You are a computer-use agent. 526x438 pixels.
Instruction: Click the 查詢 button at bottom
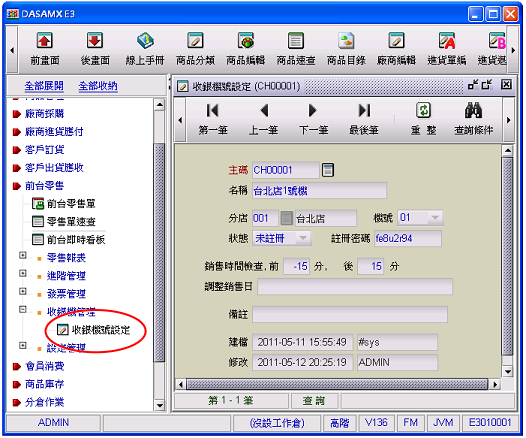314,400
